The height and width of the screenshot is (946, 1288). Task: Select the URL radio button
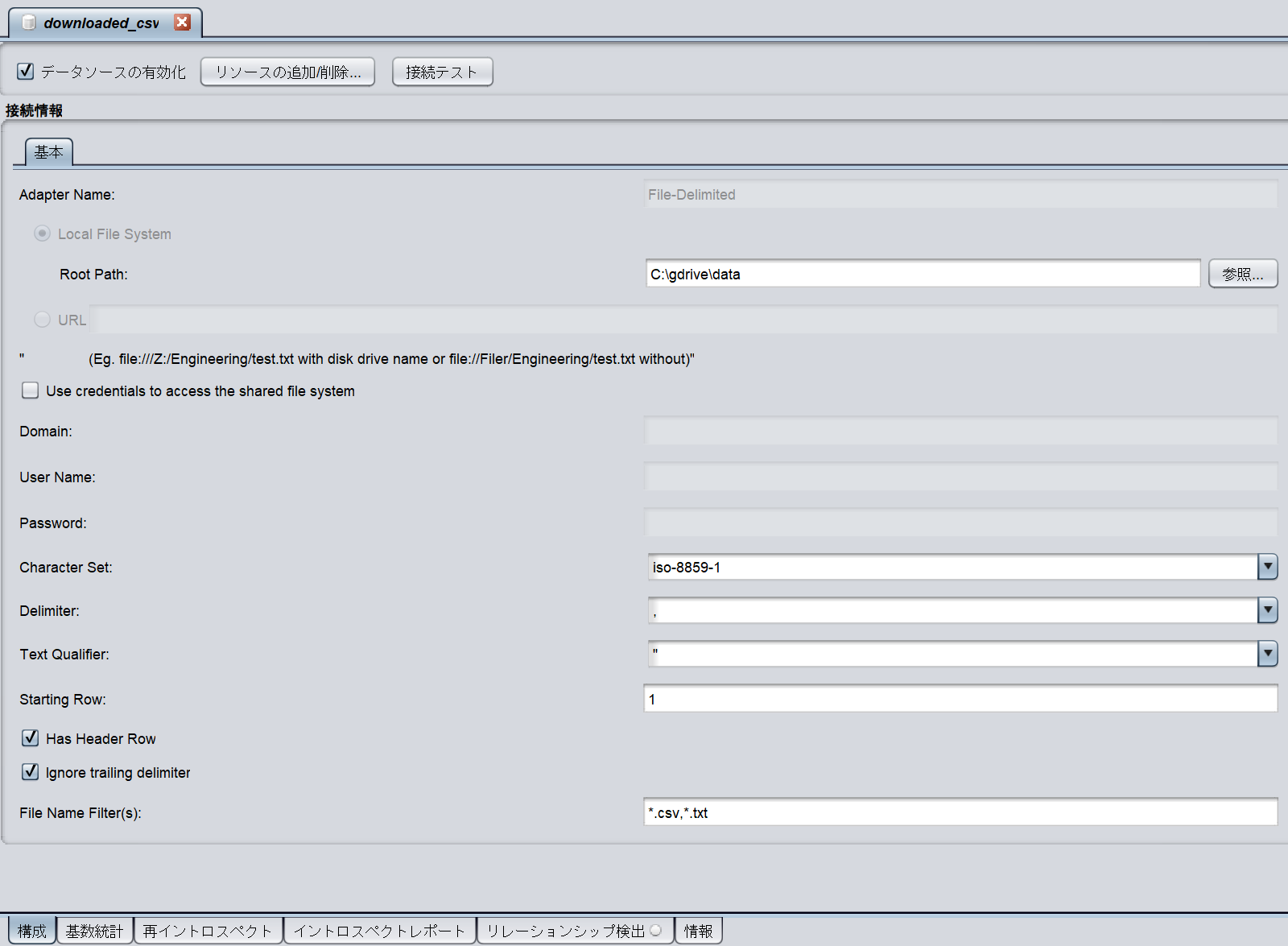pyautogui.click(x=42, y=320)
